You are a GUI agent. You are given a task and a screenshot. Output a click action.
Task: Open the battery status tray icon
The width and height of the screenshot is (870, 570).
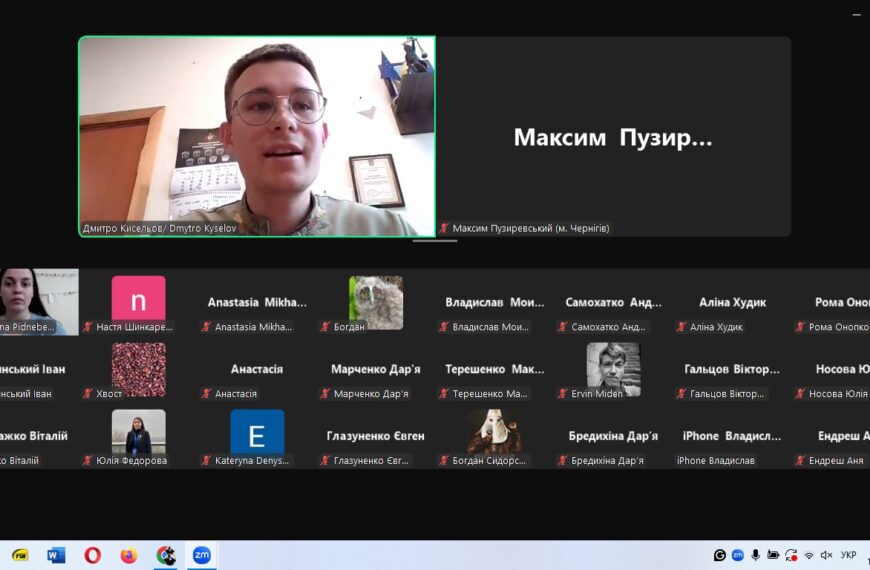pyautogui.click(x=773, y=555)
